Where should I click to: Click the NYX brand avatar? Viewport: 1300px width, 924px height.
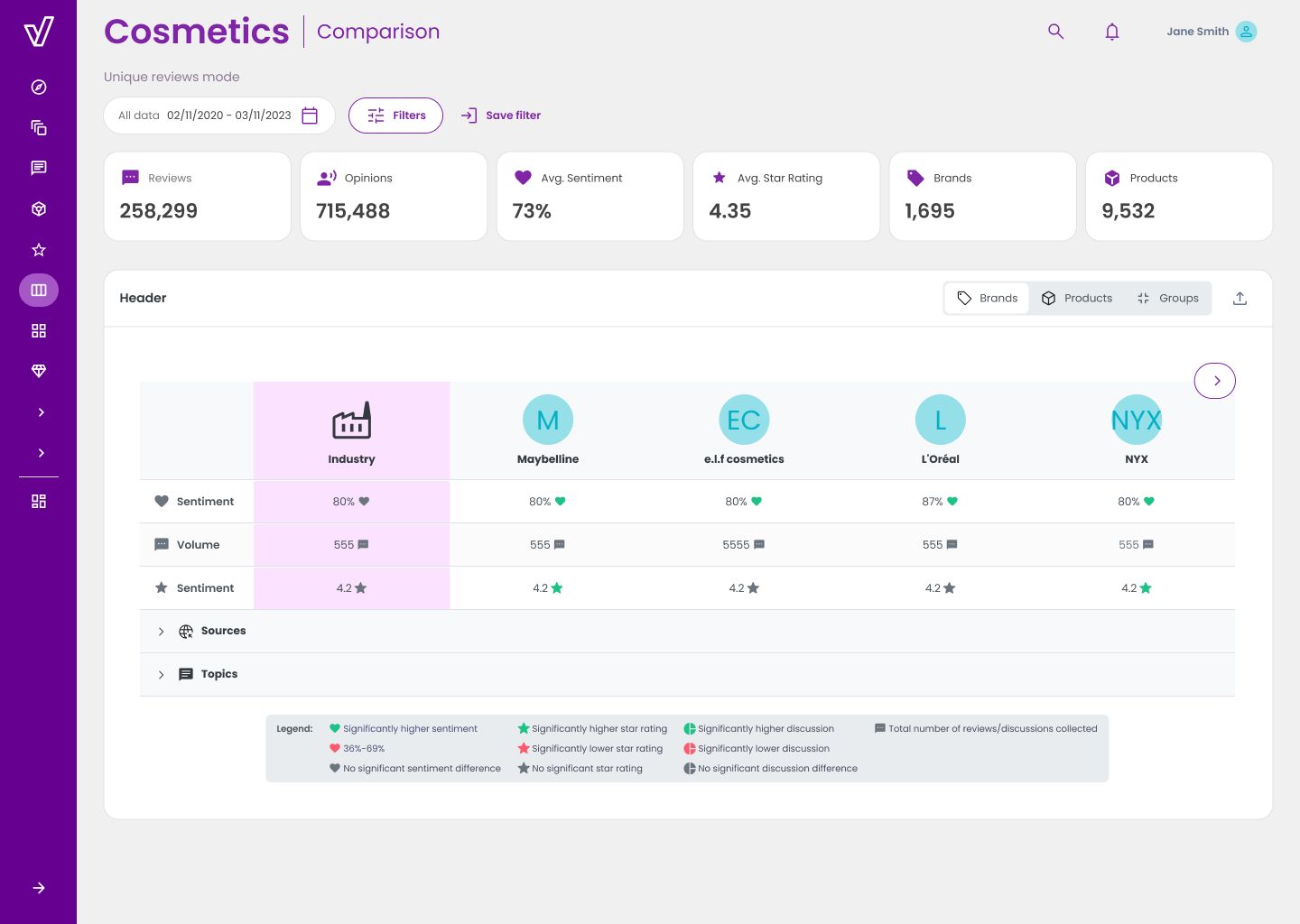pos(1137,420)
